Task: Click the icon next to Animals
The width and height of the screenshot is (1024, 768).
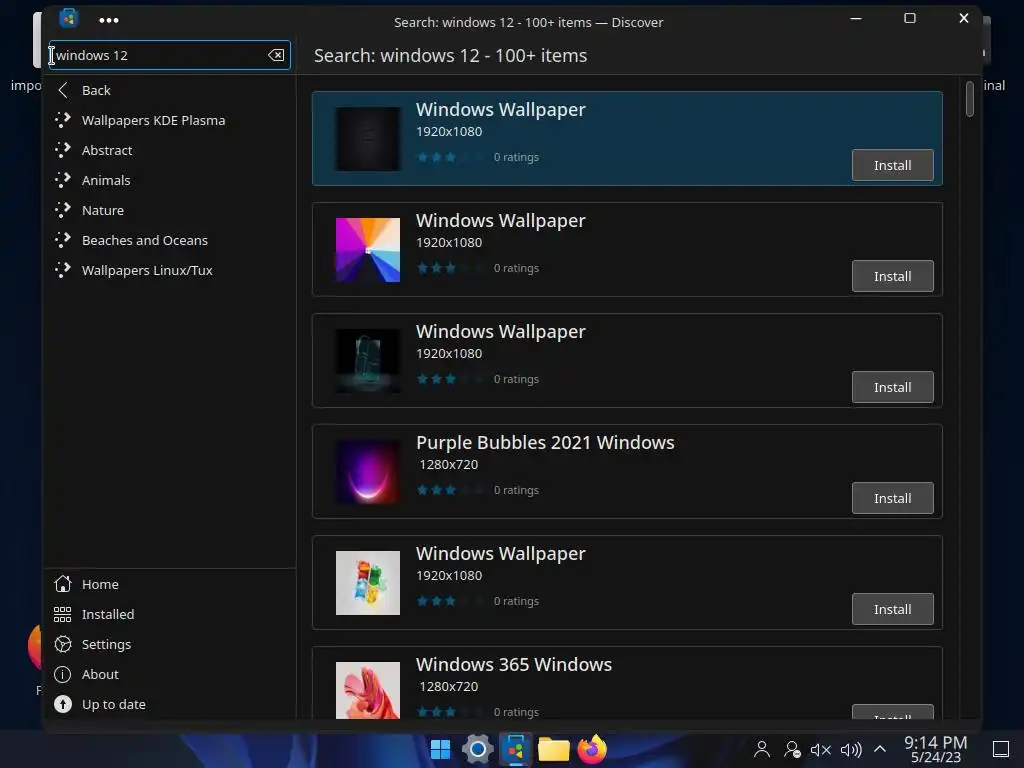Action: [63, 180]
